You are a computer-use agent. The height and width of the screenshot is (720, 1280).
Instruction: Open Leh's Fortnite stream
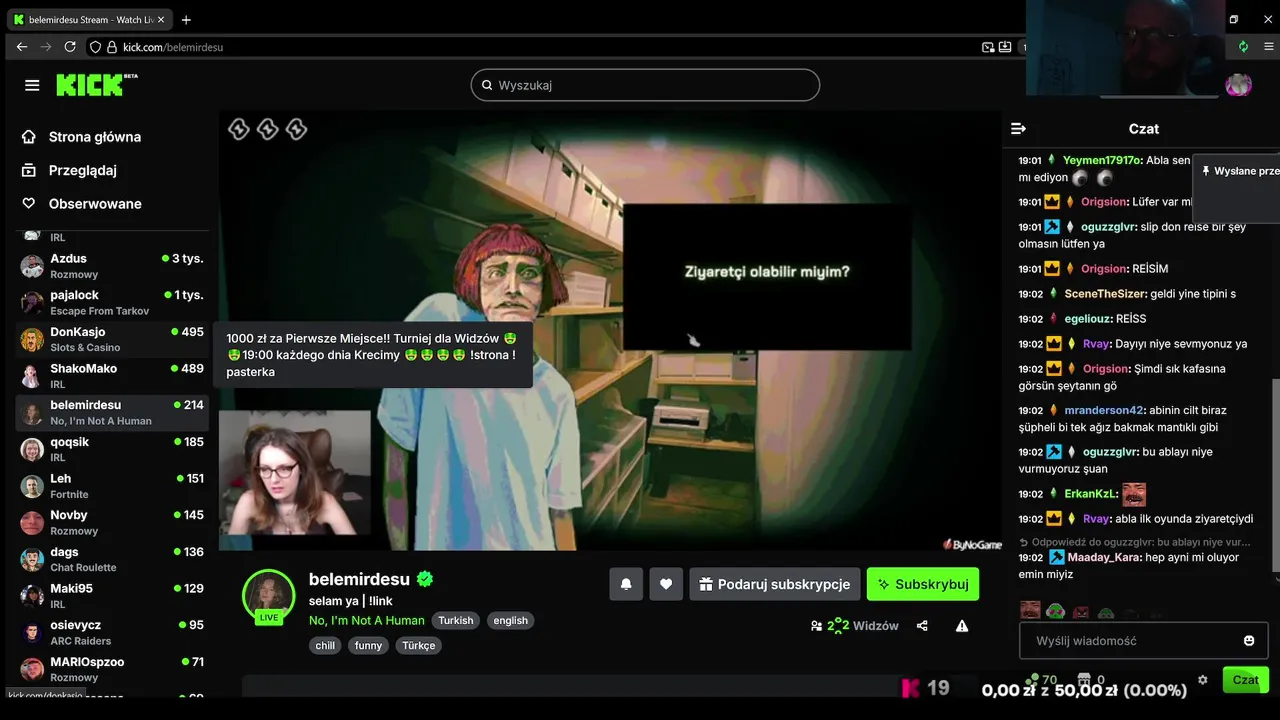tap(112, 486)
